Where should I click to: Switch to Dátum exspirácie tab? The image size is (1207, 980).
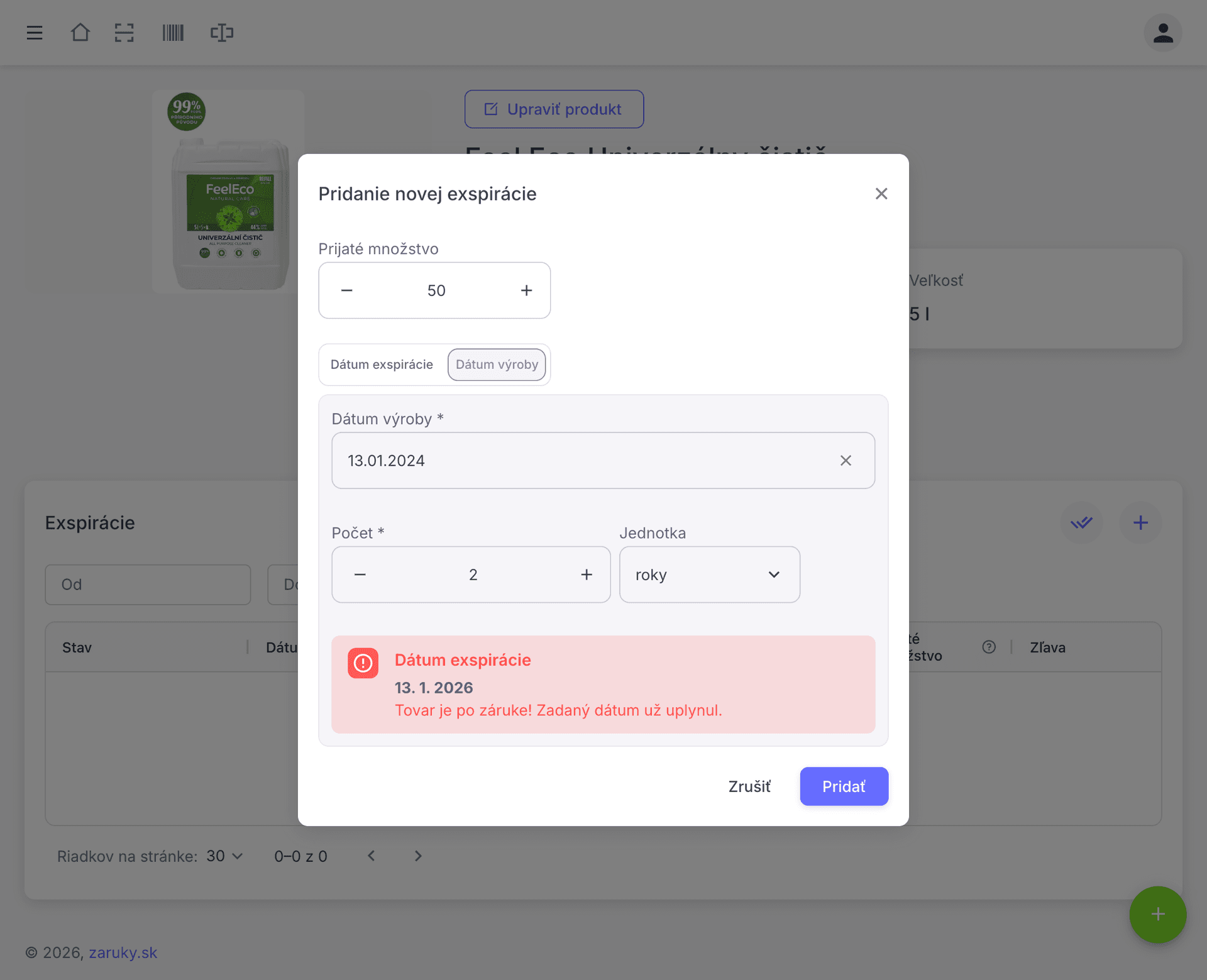click(382, 365)
